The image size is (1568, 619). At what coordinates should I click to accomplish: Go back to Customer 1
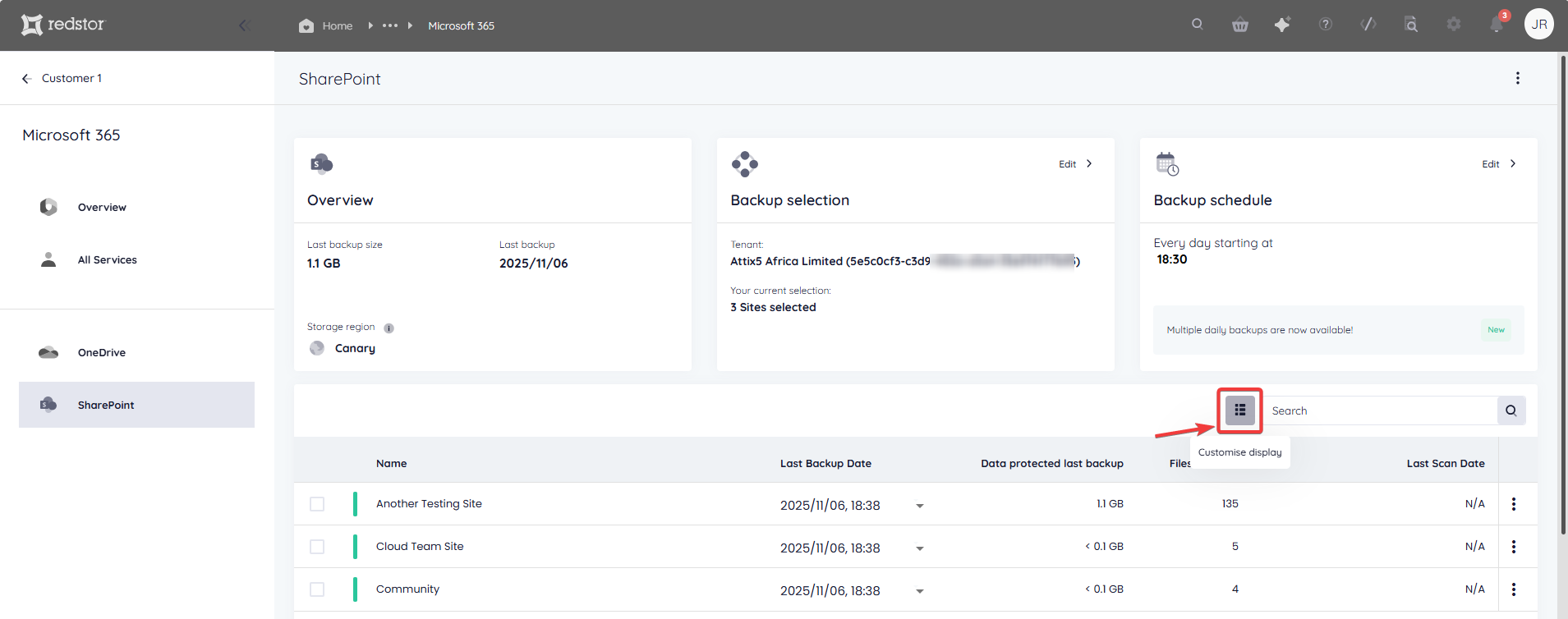62,78
